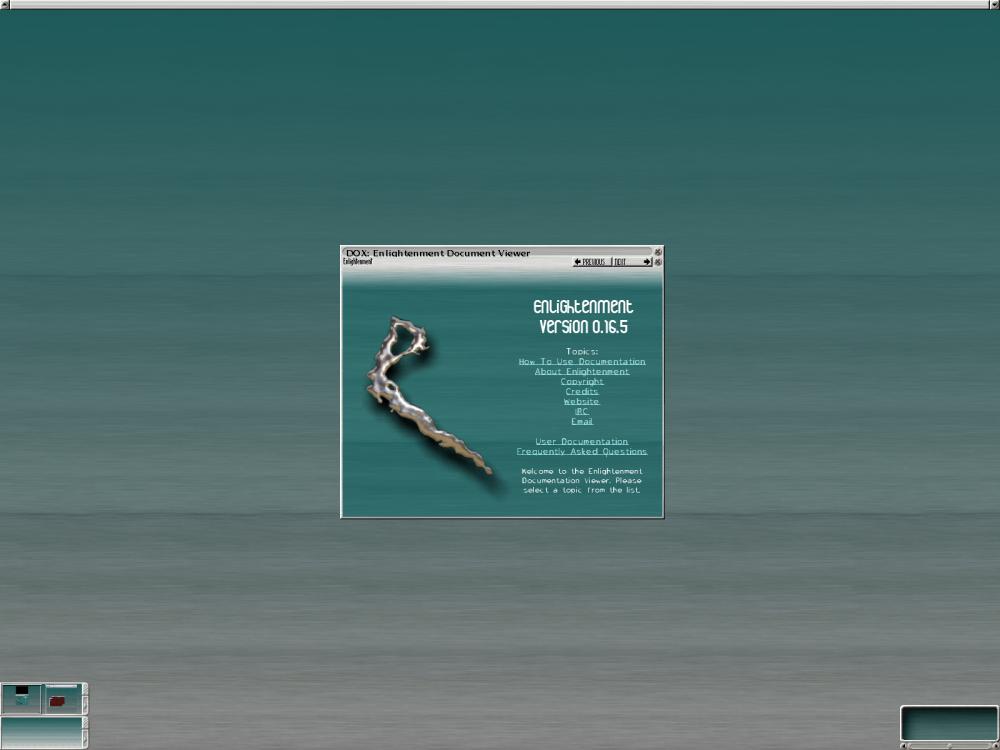1000x750 pixels.
Task: Follow the Website link
Action: pos(582,401)
